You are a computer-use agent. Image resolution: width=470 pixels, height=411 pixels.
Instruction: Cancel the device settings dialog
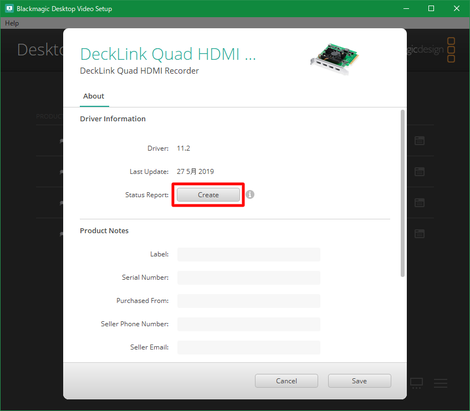[x=286, y=381]
